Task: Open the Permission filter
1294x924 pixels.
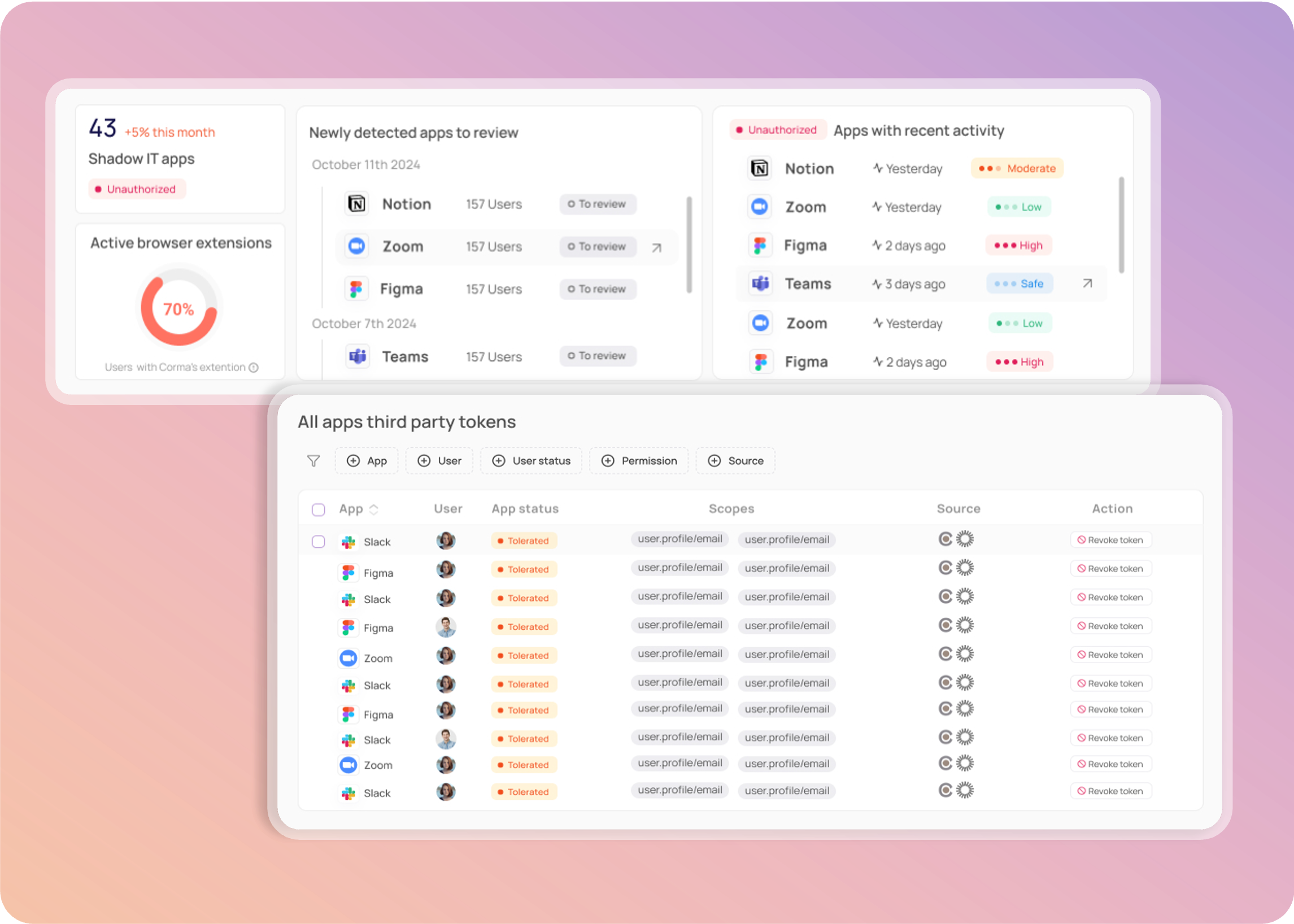Action: tap(638, 460)
